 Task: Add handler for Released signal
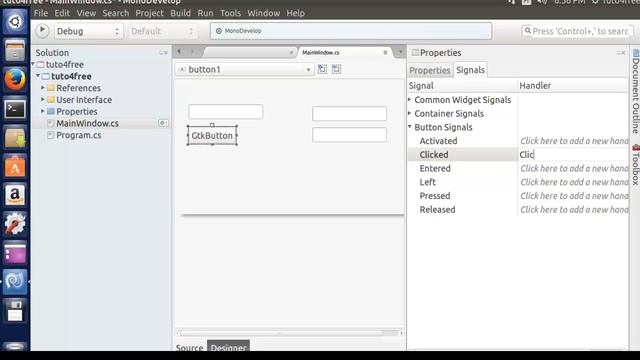coord(573,209)
